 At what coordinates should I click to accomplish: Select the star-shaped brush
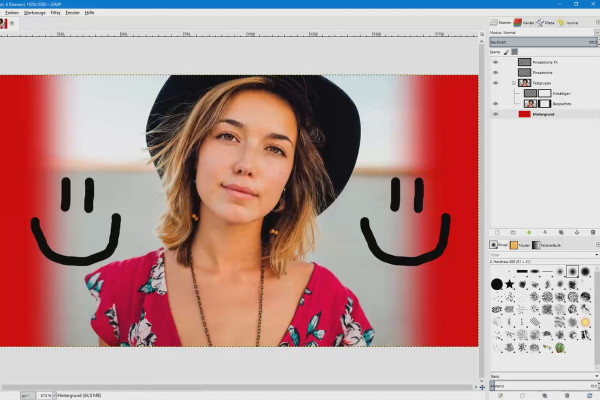pyautogui.click(x=509, y=284)
